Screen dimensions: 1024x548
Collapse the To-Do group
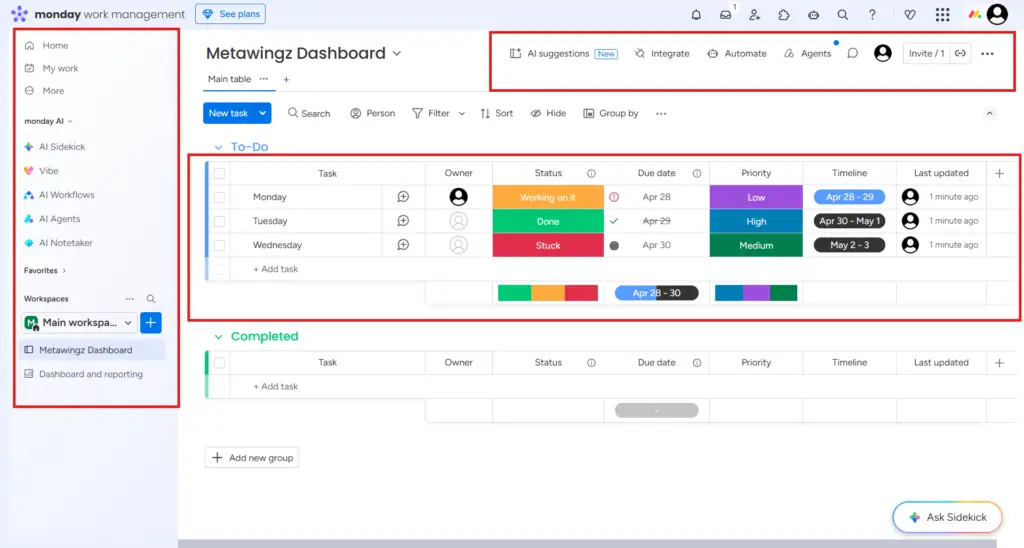[x=218, y=147]
